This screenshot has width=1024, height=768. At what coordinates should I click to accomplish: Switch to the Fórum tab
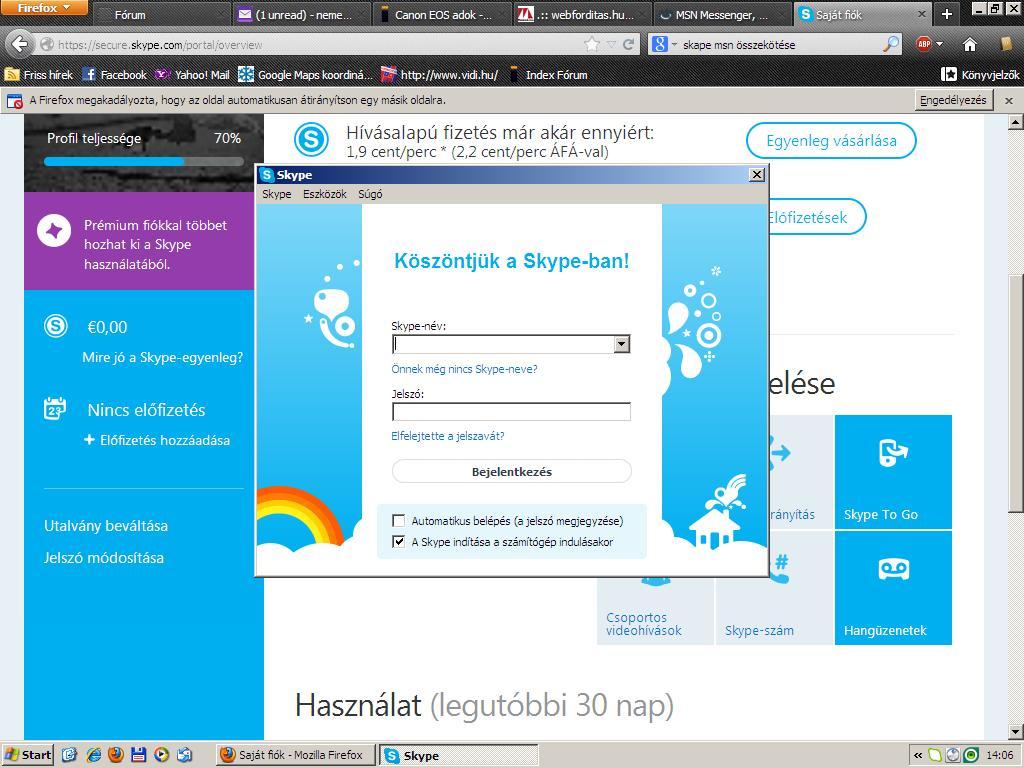pos(161,14)
